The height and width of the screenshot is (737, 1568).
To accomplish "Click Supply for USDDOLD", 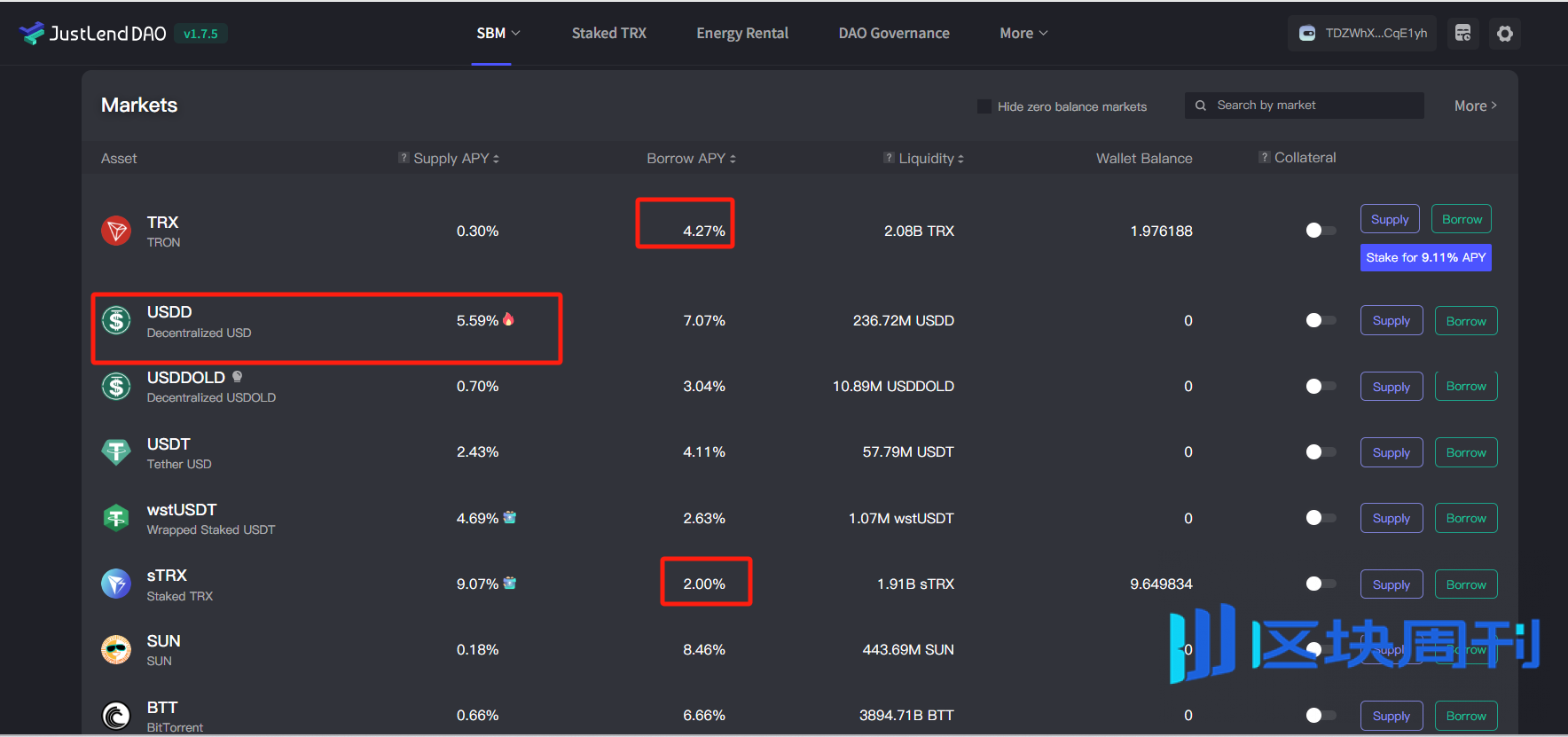I will (1392, 387).
